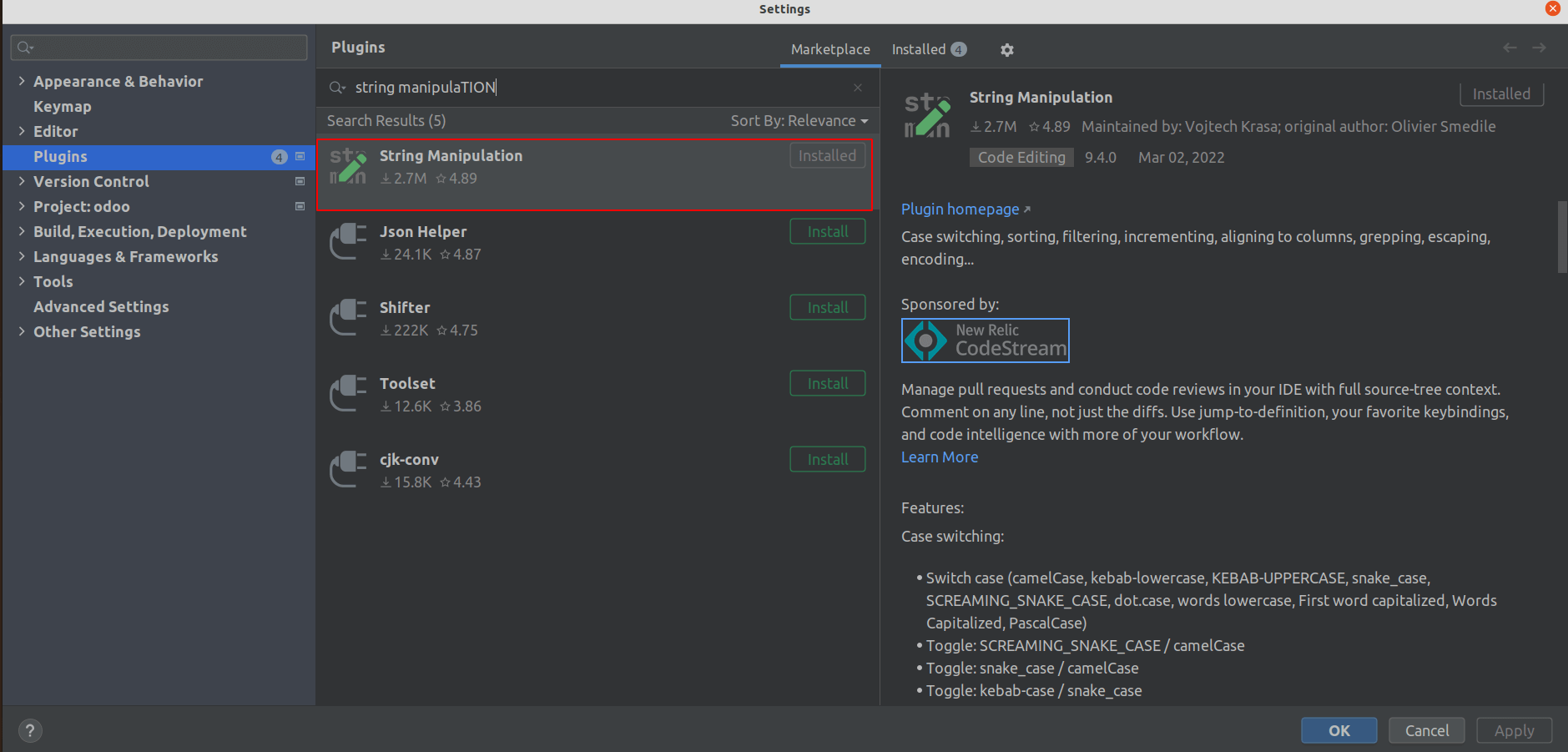Viewport: 1568px width, 752px height.
Task: Open the Learn More link
Action: tap(940, 457)
